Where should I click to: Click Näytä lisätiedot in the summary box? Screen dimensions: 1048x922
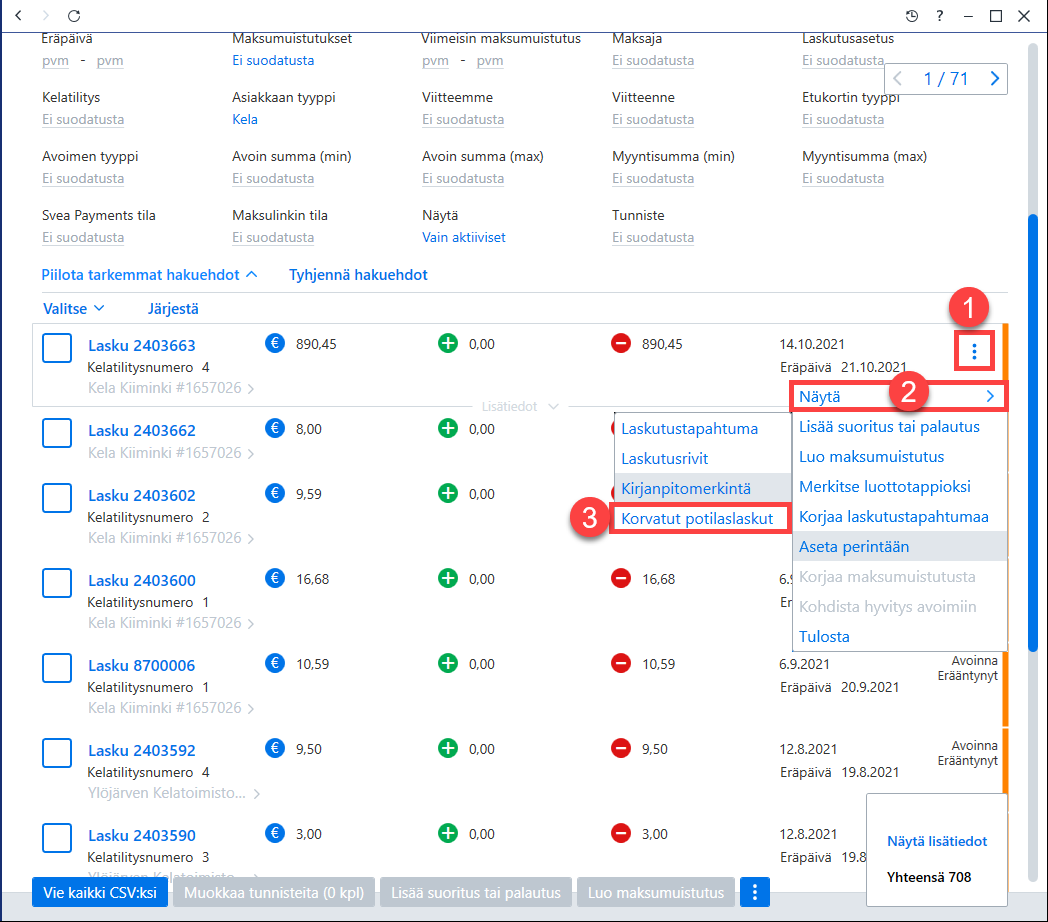pos(936,841)
